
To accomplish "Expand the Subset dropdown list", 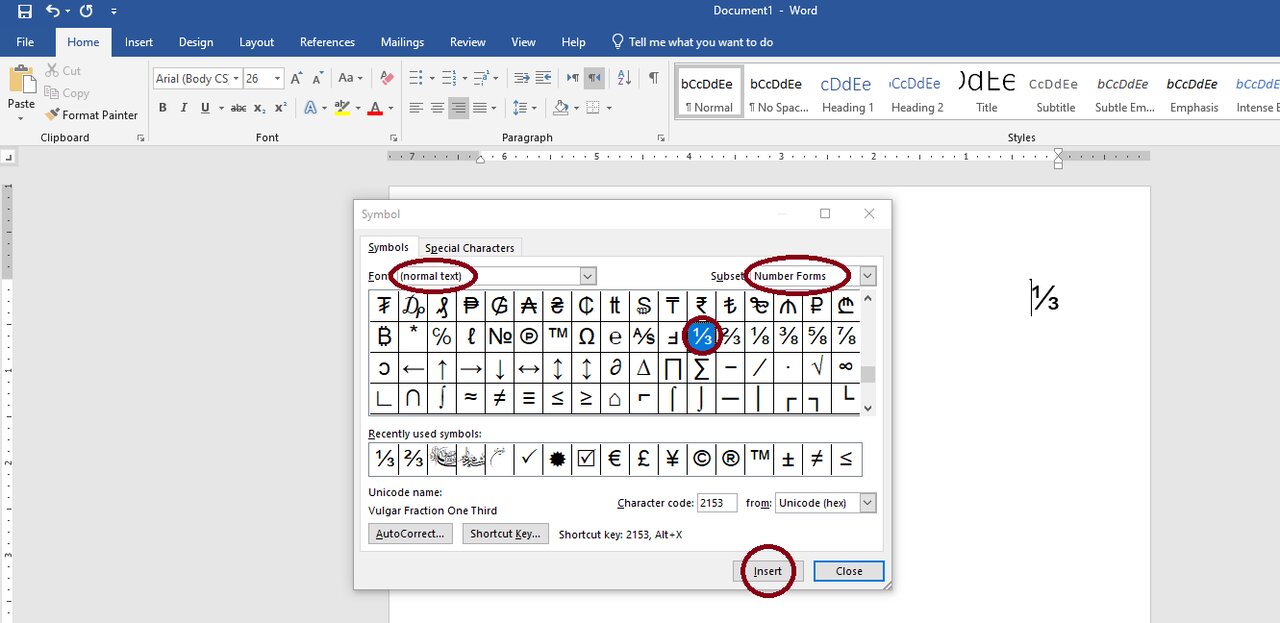I will pyautogui.click(x=867, y=276).
